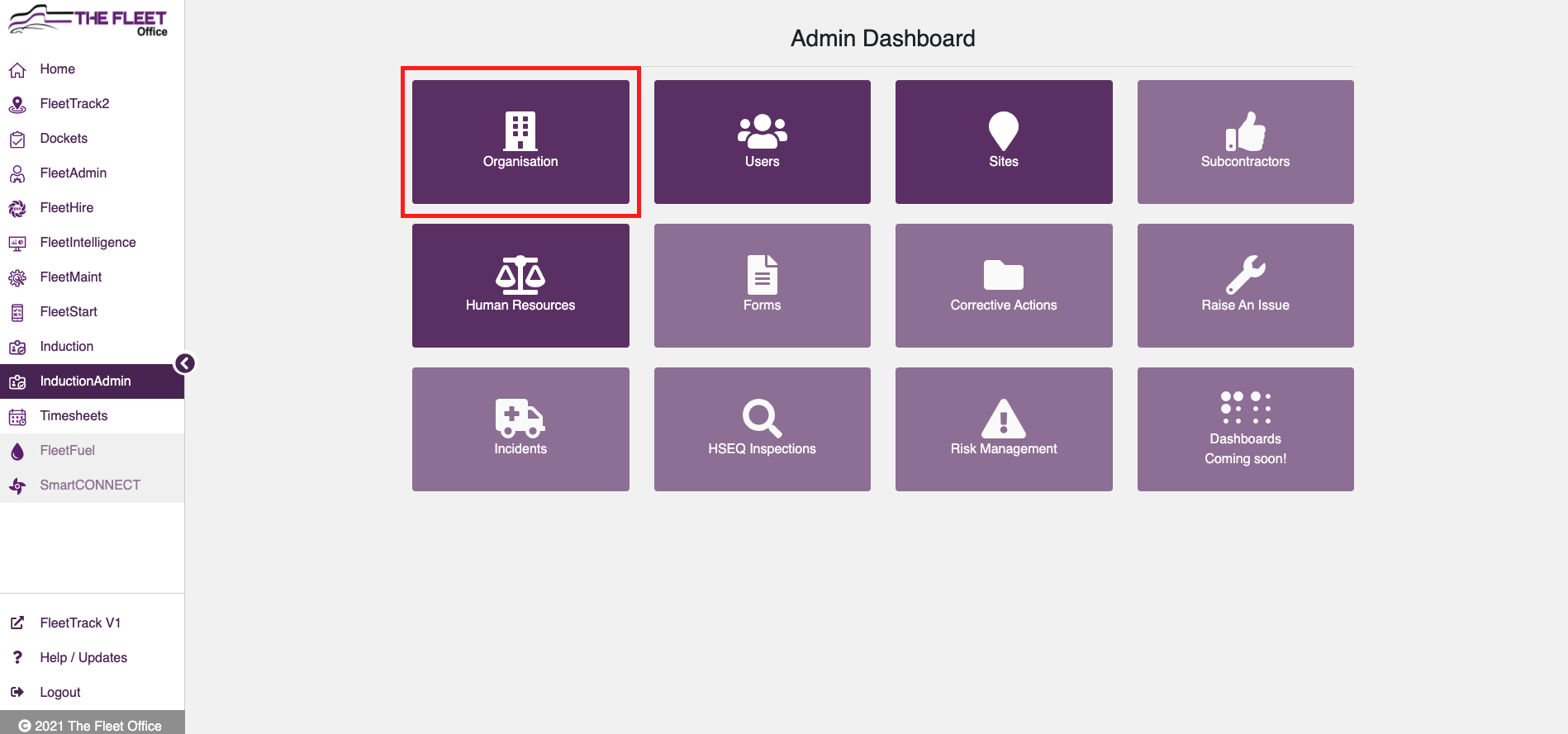Click the Sites map pin icon

(x=1004, y=130)
